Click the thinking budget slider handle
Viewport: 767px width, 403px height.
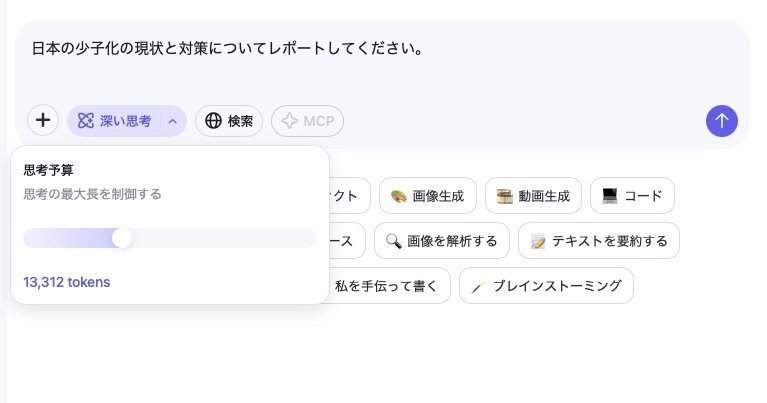point(122,238)
